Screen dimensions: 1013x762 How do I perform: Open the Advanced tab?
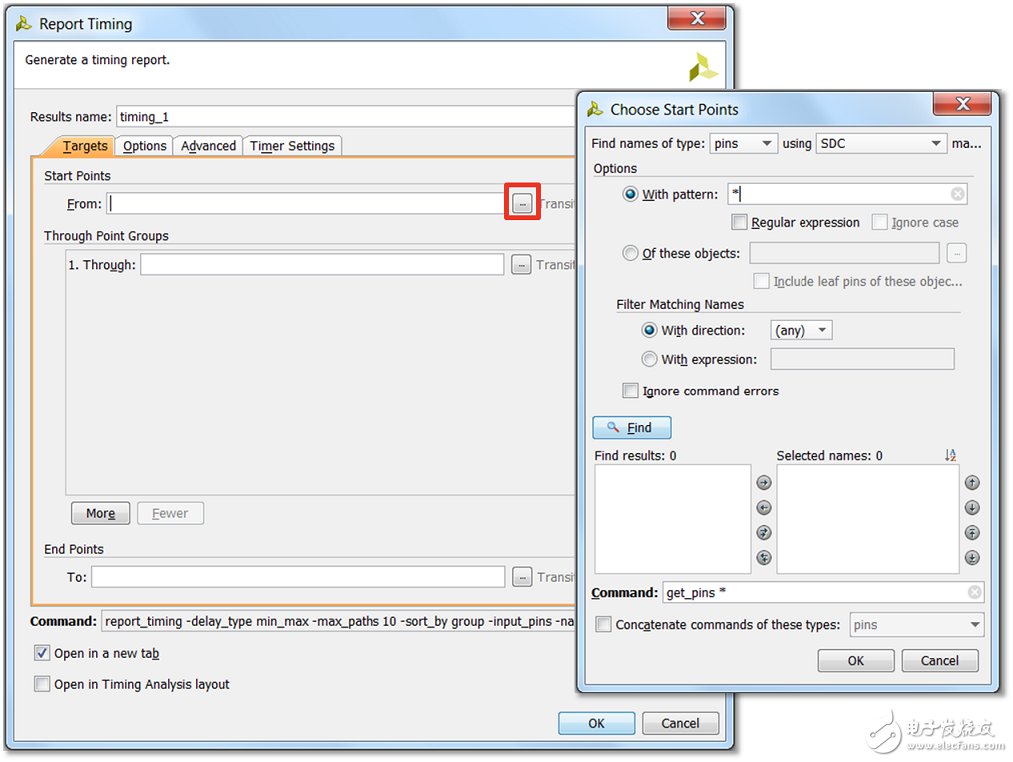pos(208,146)
